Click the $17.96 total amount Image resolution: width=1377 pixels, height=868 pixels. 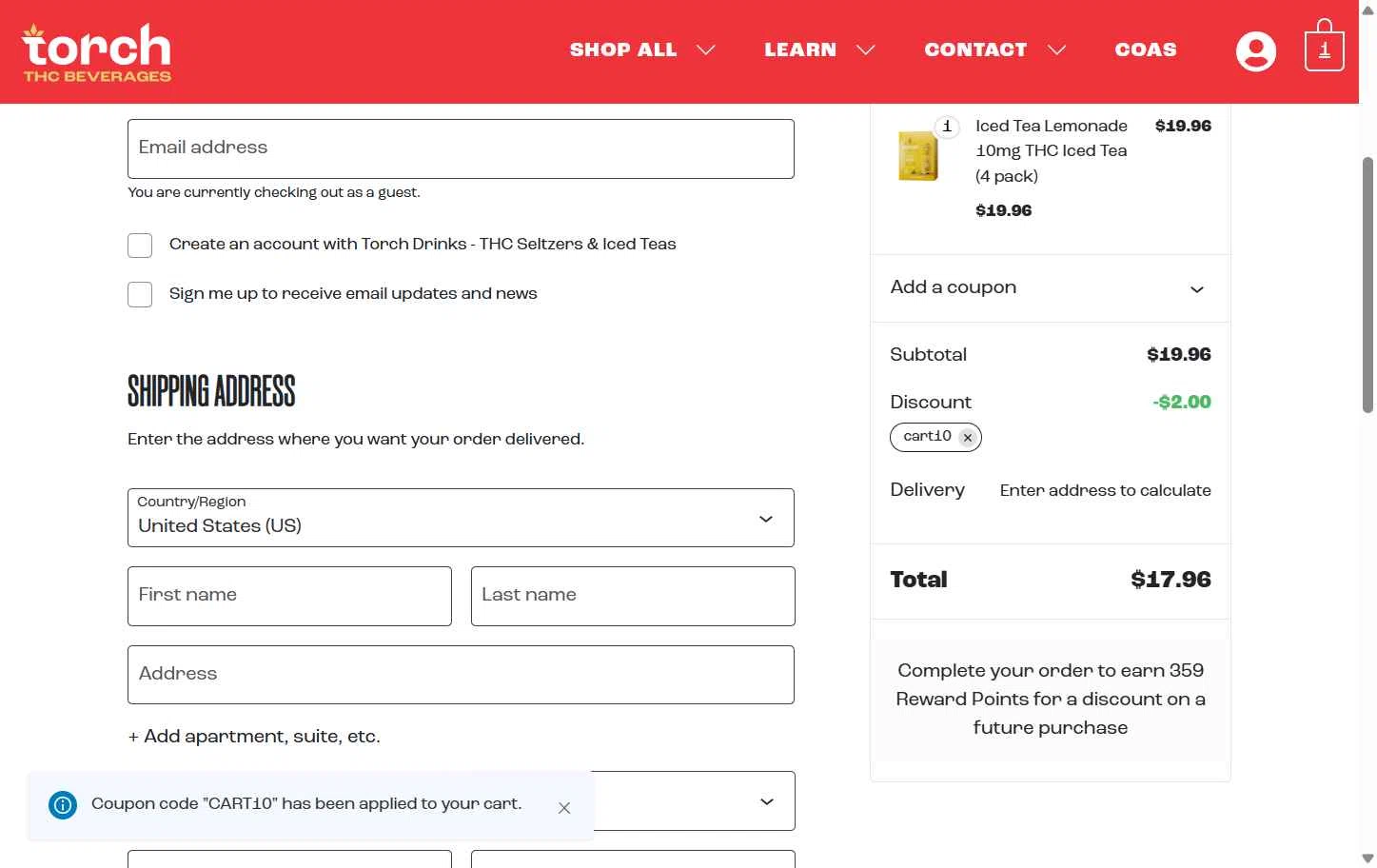(1170, 580)
